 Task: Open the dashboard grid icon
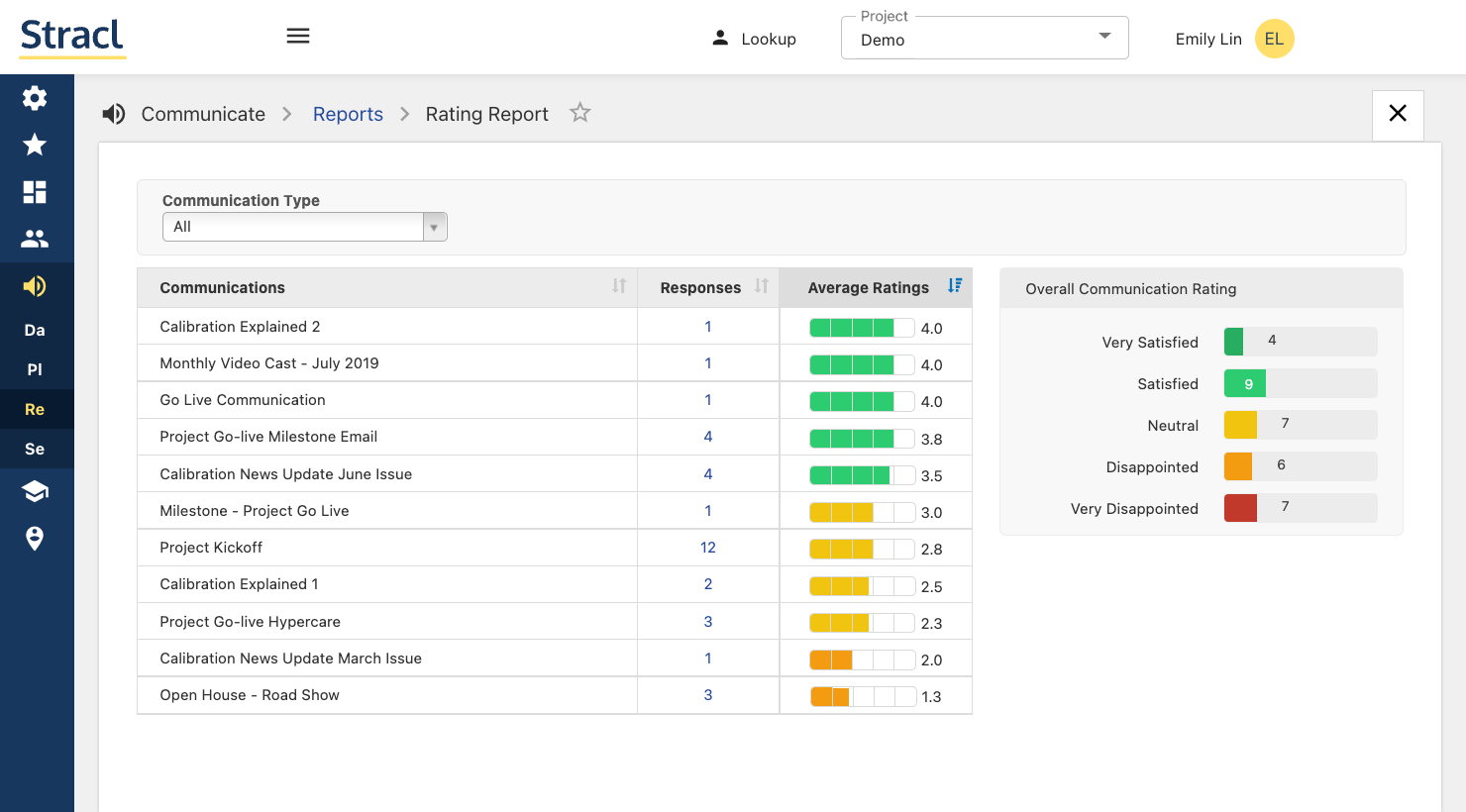click(x=35, y=192)
